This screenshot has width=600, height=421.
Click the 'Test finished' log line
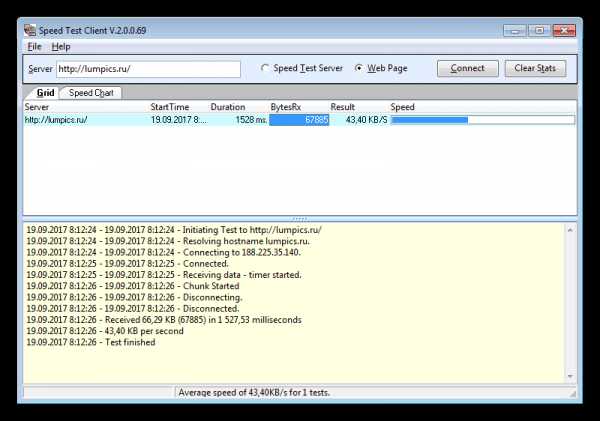(x=91, y=342)
